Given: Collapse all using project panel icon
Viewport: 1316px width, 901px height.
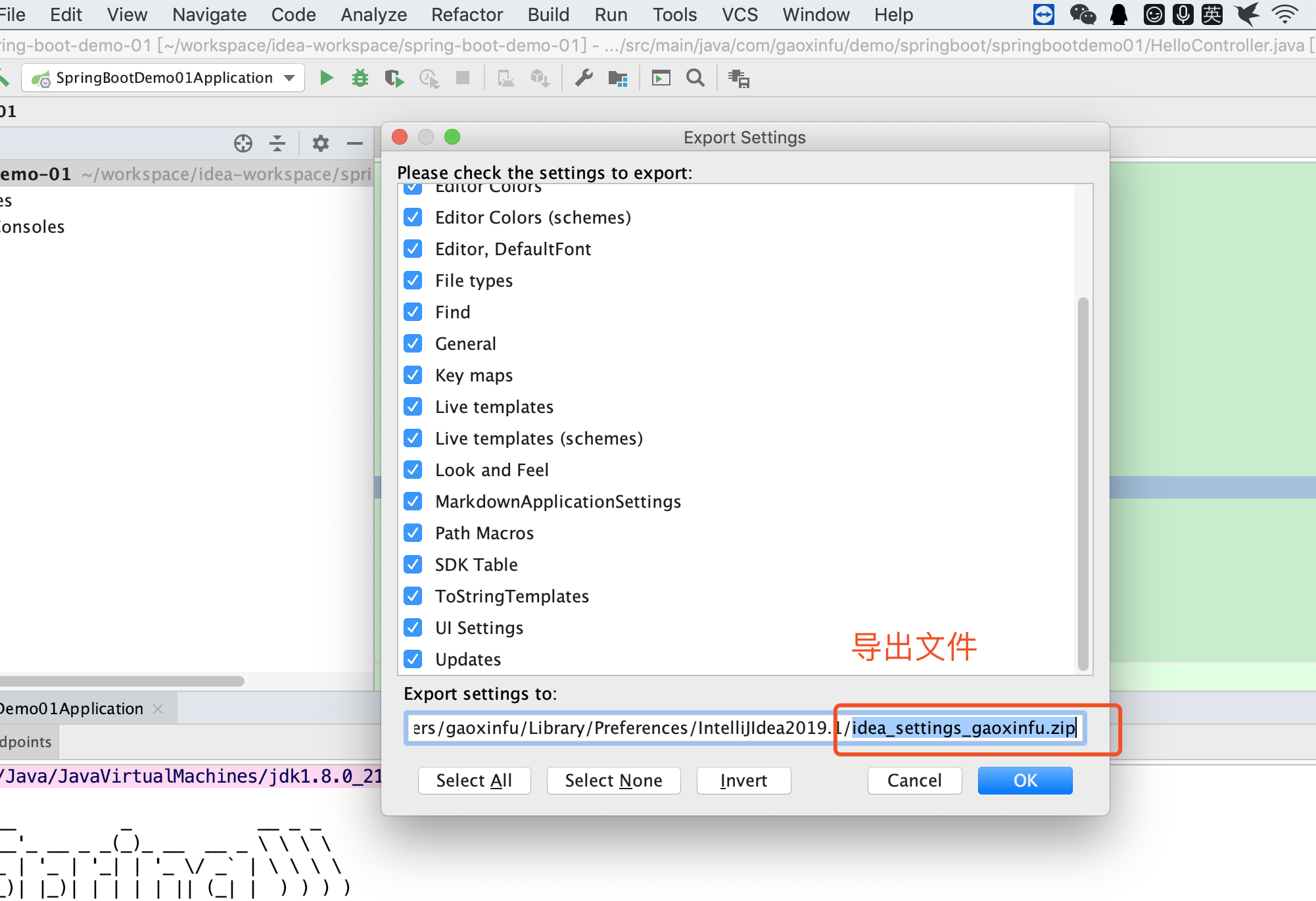Looking at the screenshot, I should point(278,143).
